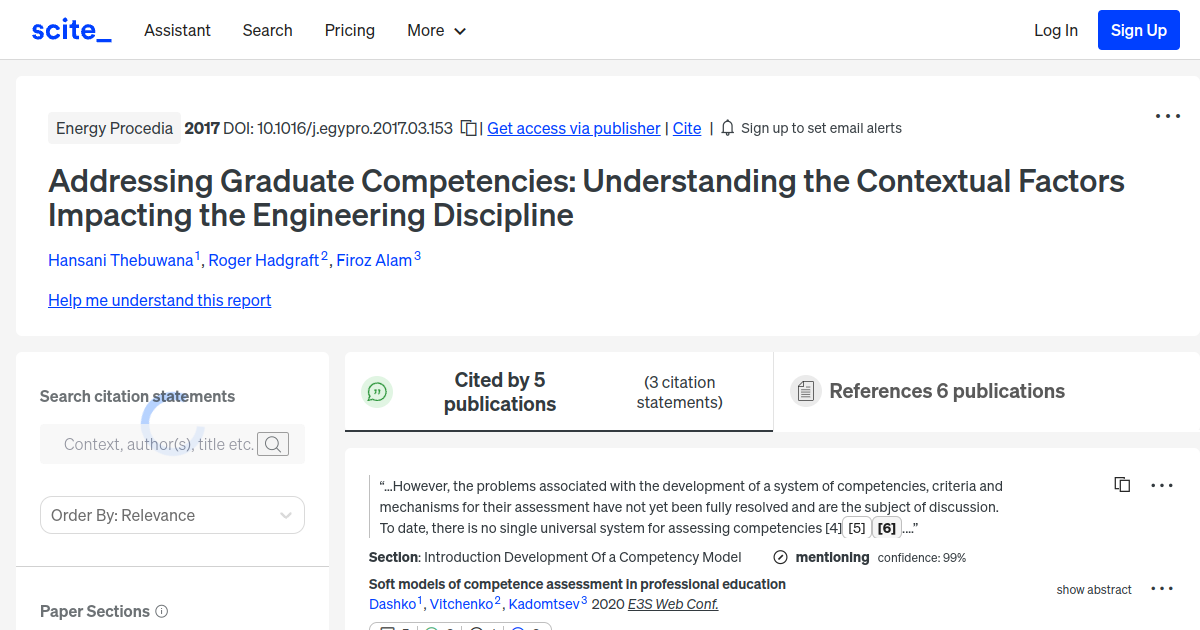Viewport: 1200px width, 630px height.
Task: Click Get access via publisher link
Action: [573, 128]
